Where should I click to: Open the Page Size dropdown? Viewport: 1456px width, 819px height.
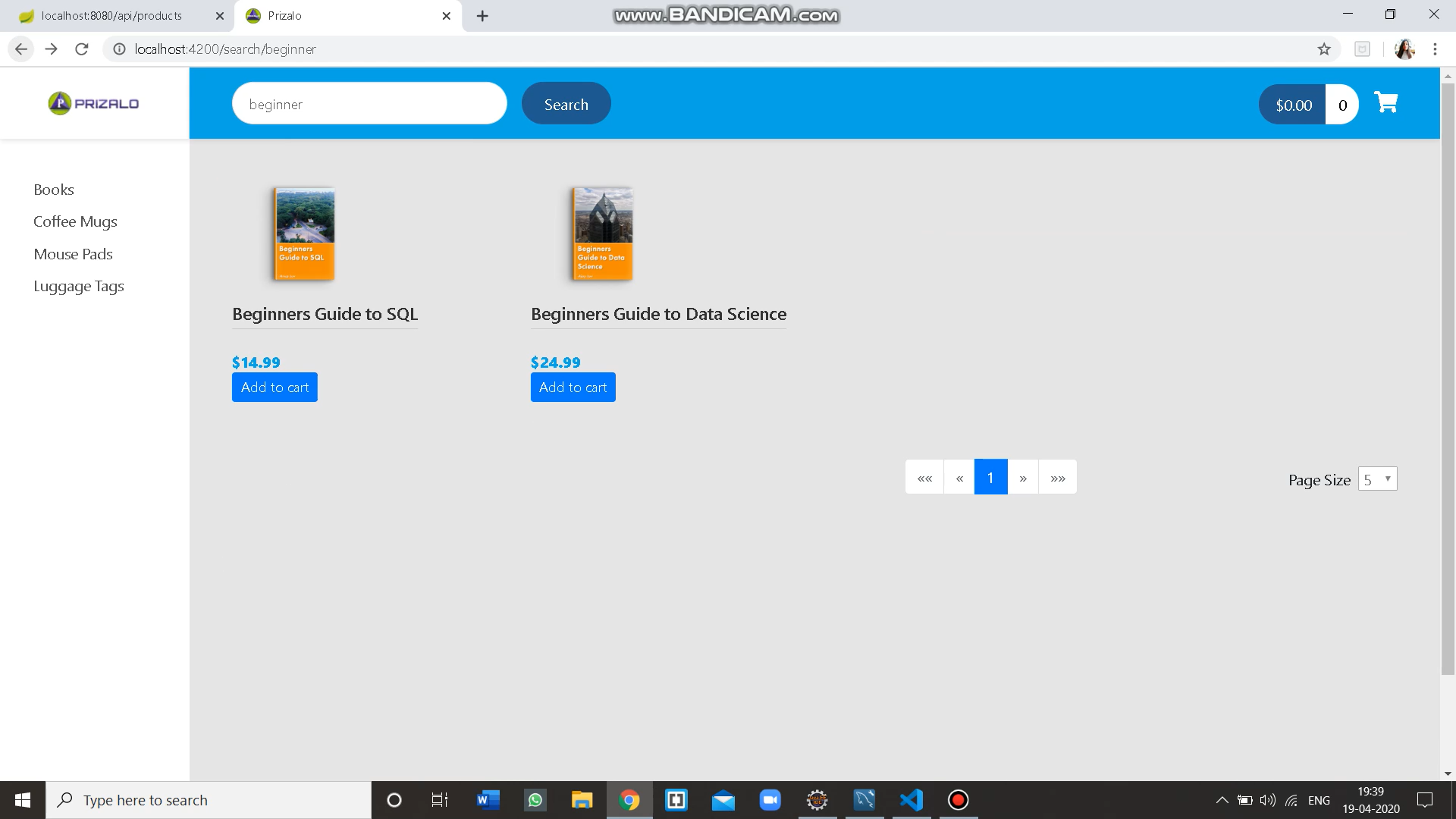click(x=1377, y=479)
